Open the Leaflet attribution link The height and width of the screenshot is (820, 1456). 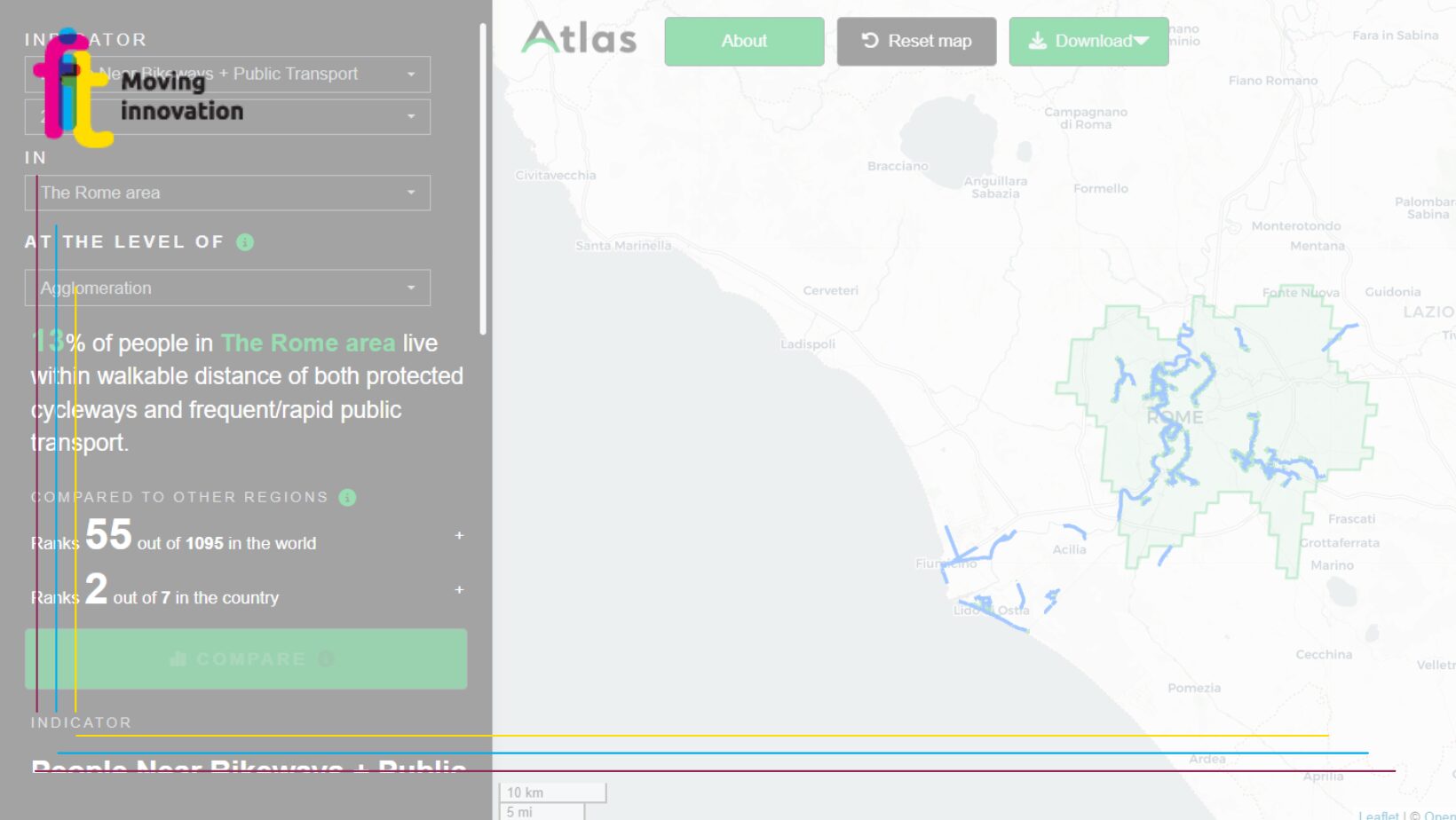1378,815
